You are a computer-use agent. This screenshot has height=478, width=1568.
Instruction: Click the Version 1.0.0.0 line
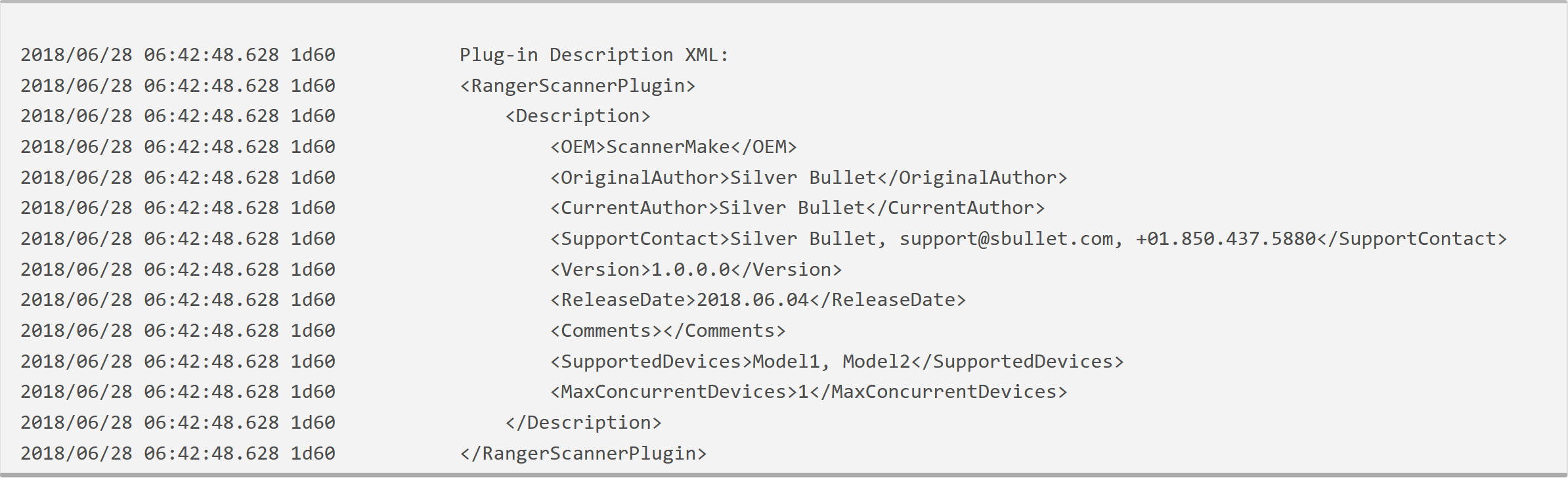(x=695, y=270)
